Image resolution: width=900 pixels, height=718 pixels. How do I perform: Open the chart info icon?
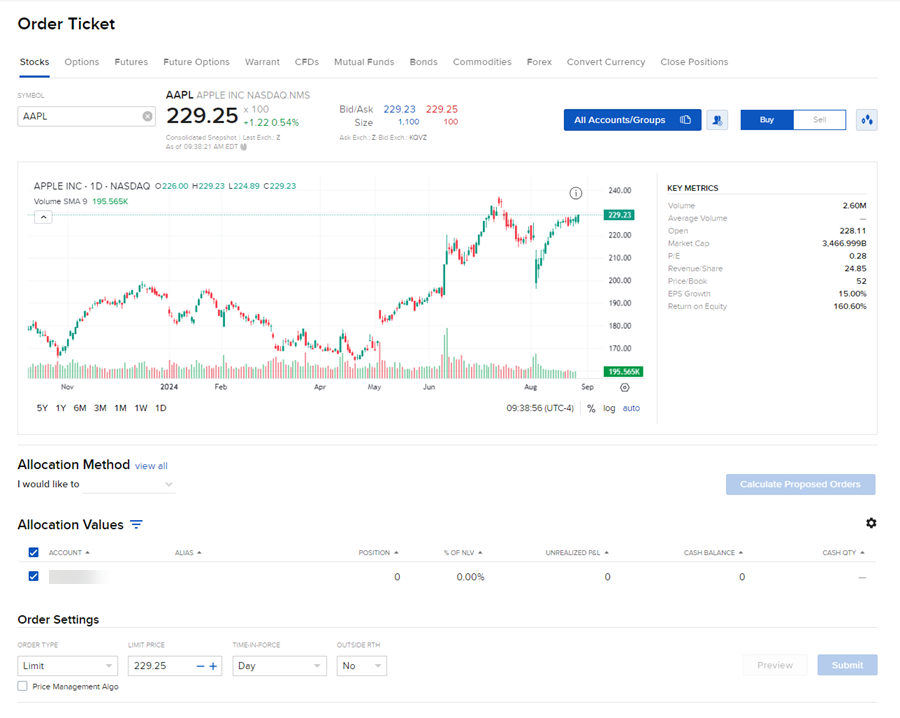[576, 193]
